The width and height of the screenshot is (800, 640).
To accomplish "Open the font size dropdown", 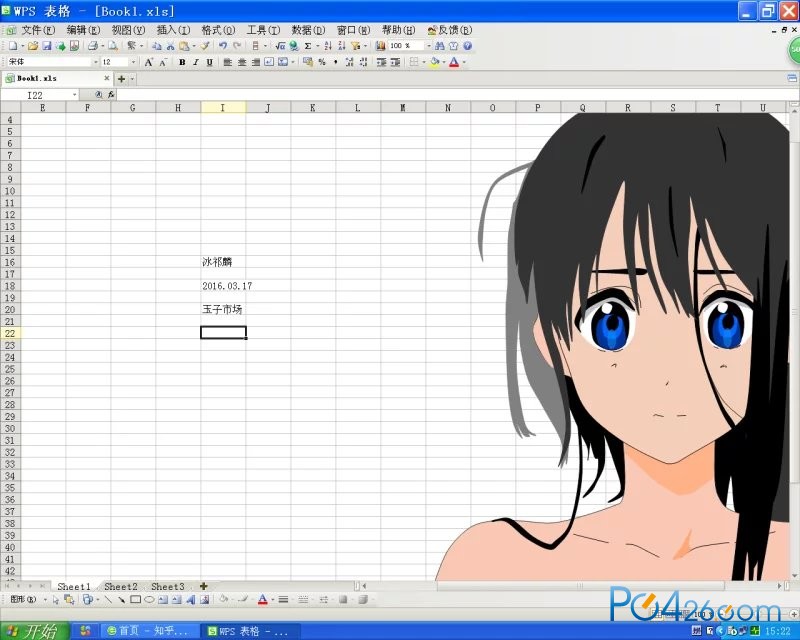I will (134, 62).
